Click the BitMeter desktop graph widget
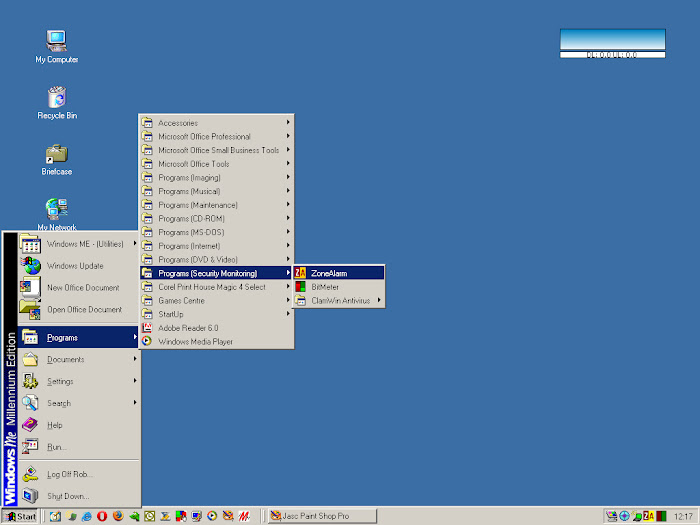Image resolution: width=700 pixels, height=525 pixels. [612, 39]
